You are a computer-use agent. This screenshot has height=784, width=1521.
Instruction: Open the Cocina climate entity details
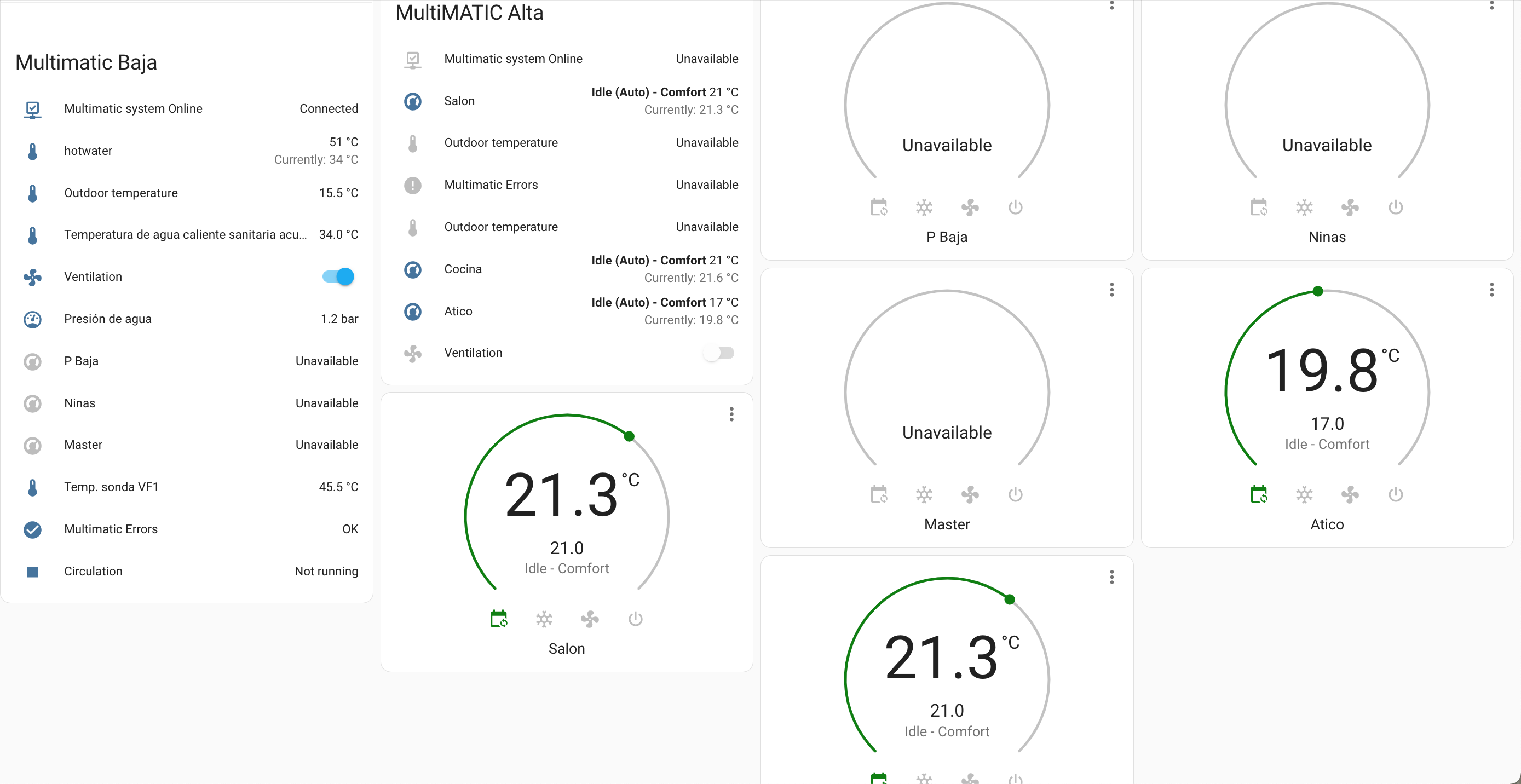coord(463,269)
